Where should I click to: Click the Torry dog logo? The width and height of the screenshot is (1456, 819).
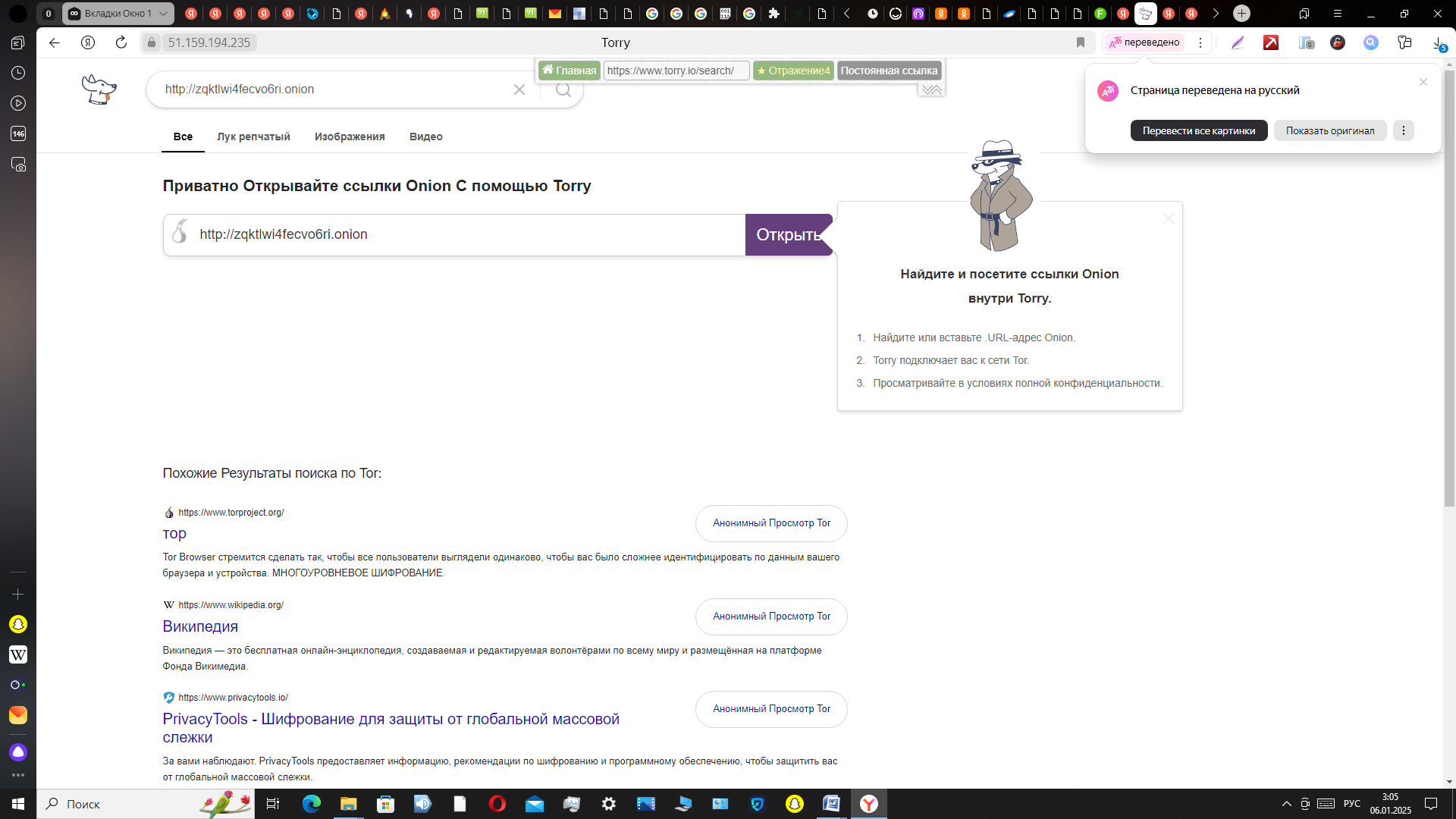(x=99, y=89)
